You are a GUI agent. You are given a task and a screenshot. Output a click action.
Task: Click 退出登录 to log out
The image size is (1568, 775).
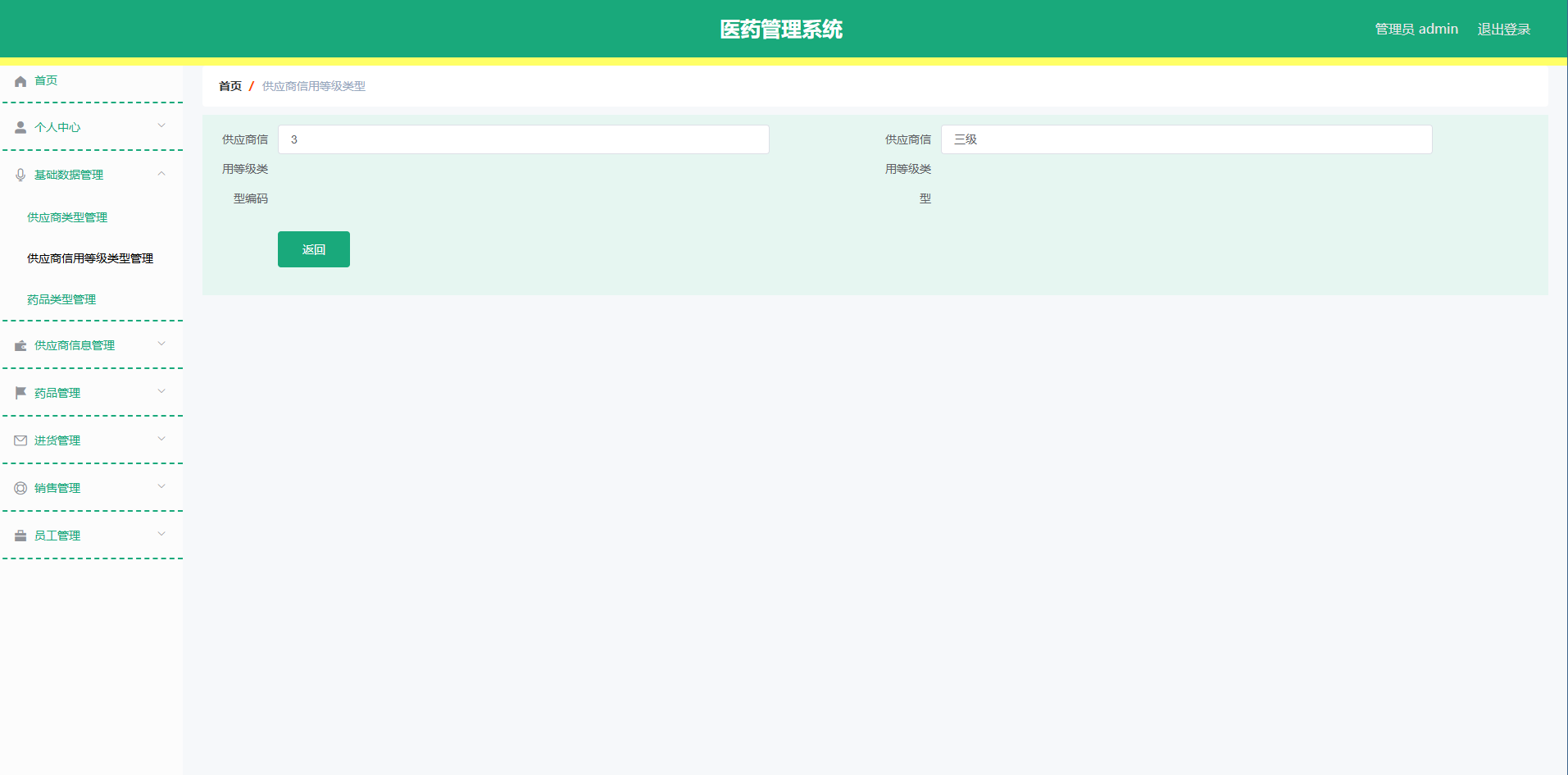[1503, 29]
